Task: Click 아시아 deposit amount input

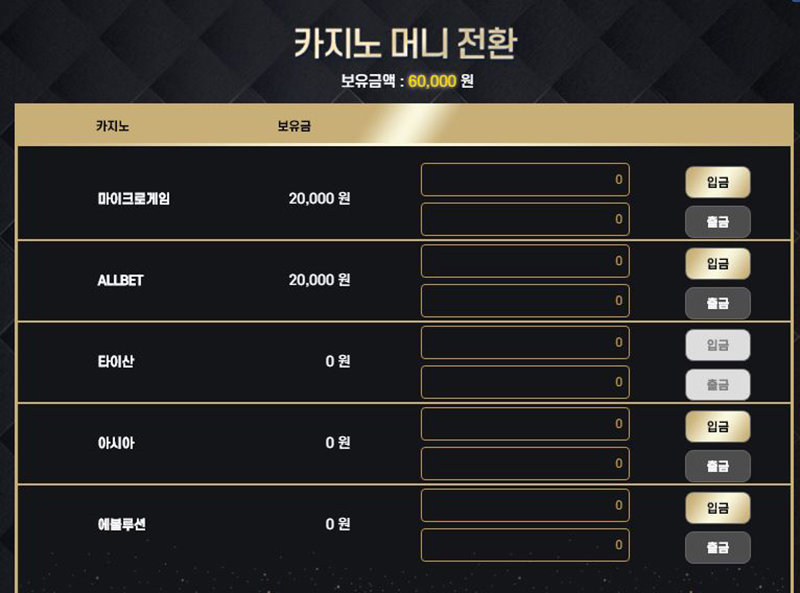Action: [x=525, y=424]
